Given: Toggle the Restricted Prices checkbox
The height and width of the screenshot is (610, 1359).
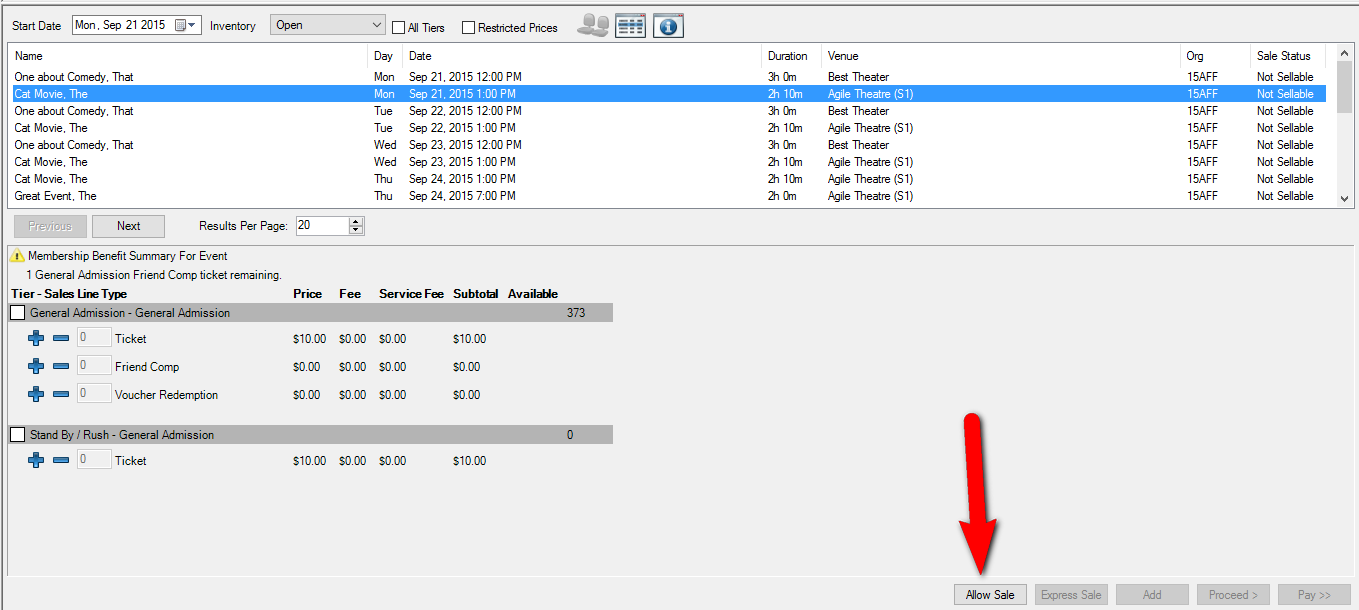Looking at the screenshot, I should (468, 28).
